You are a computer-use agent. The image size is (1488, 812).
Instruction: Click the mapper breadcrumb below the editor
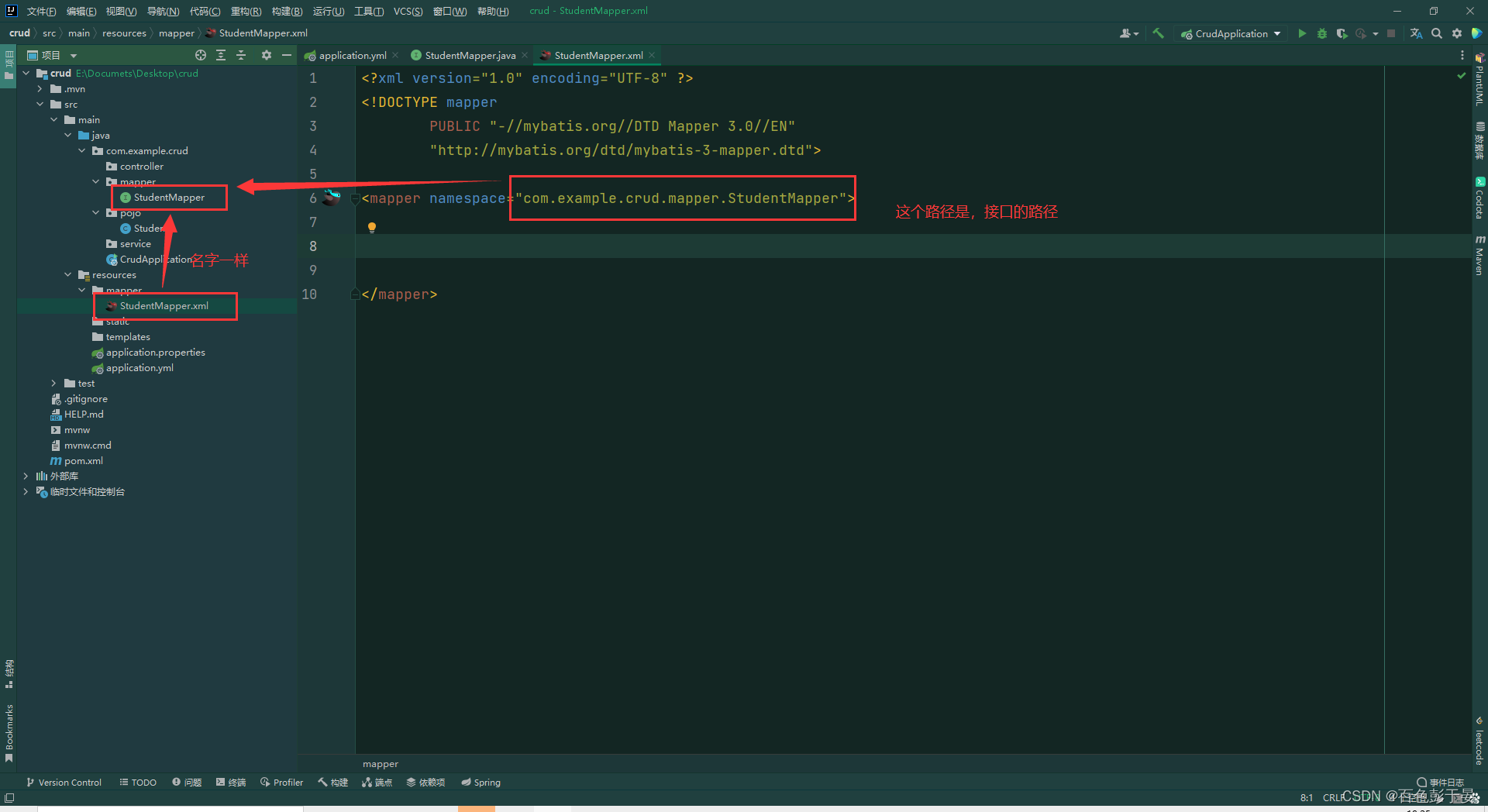(380, 763)
